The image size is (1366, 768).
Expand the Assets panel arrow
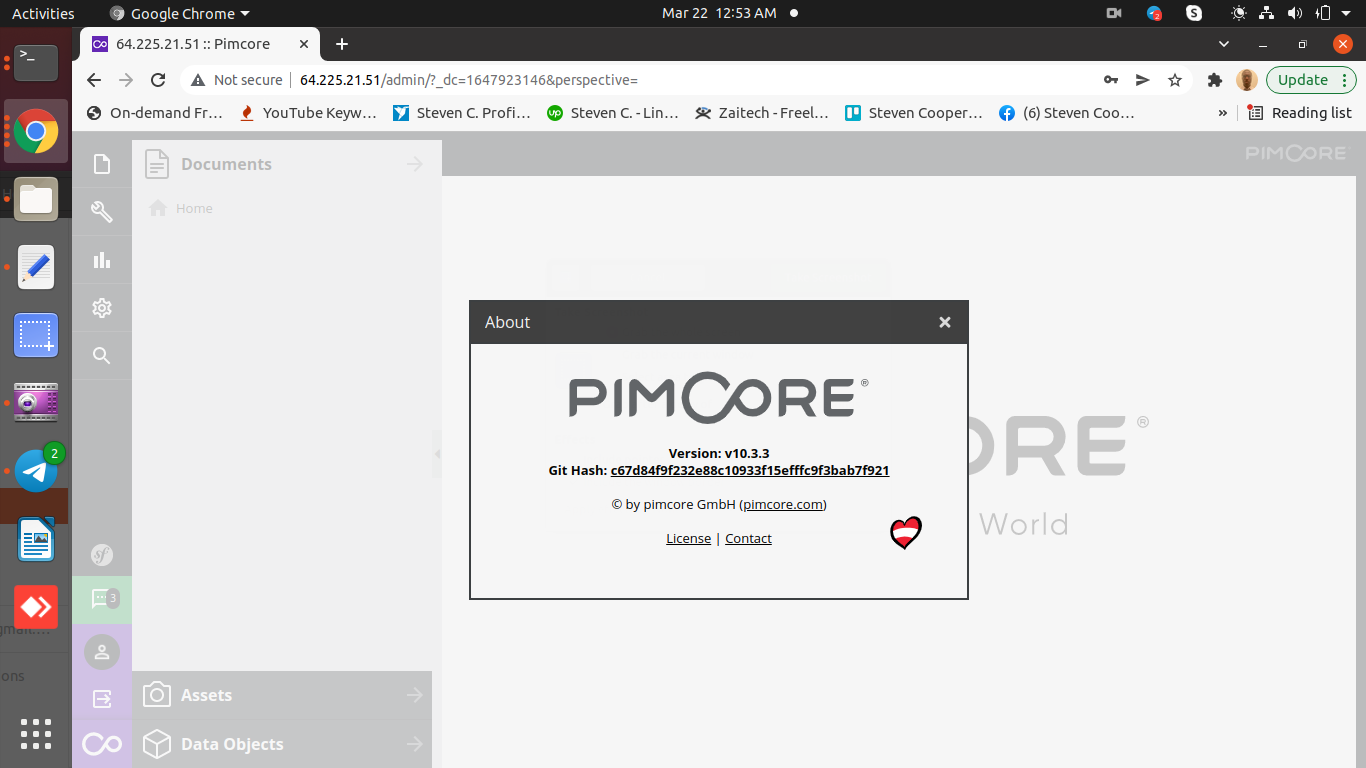click(x=415, y=695)
